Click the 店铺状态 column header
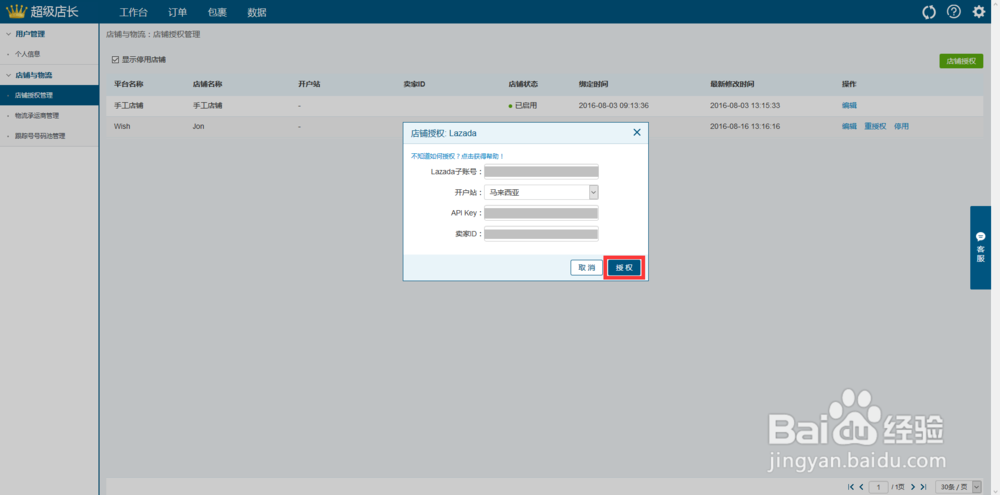This screenshot has height=495, width=1000. pos(523,84)
